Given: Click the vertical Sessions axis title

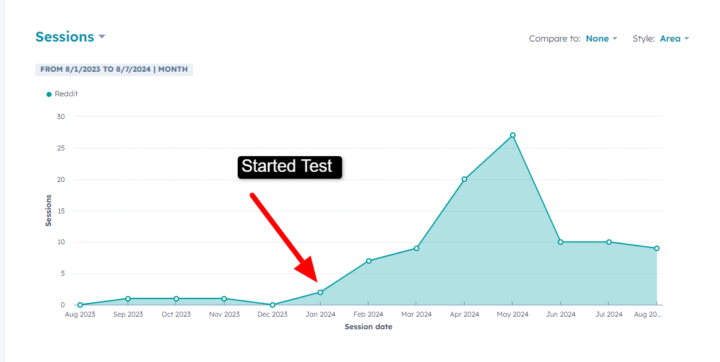Looking at the screenshot, I should [48, 210].
